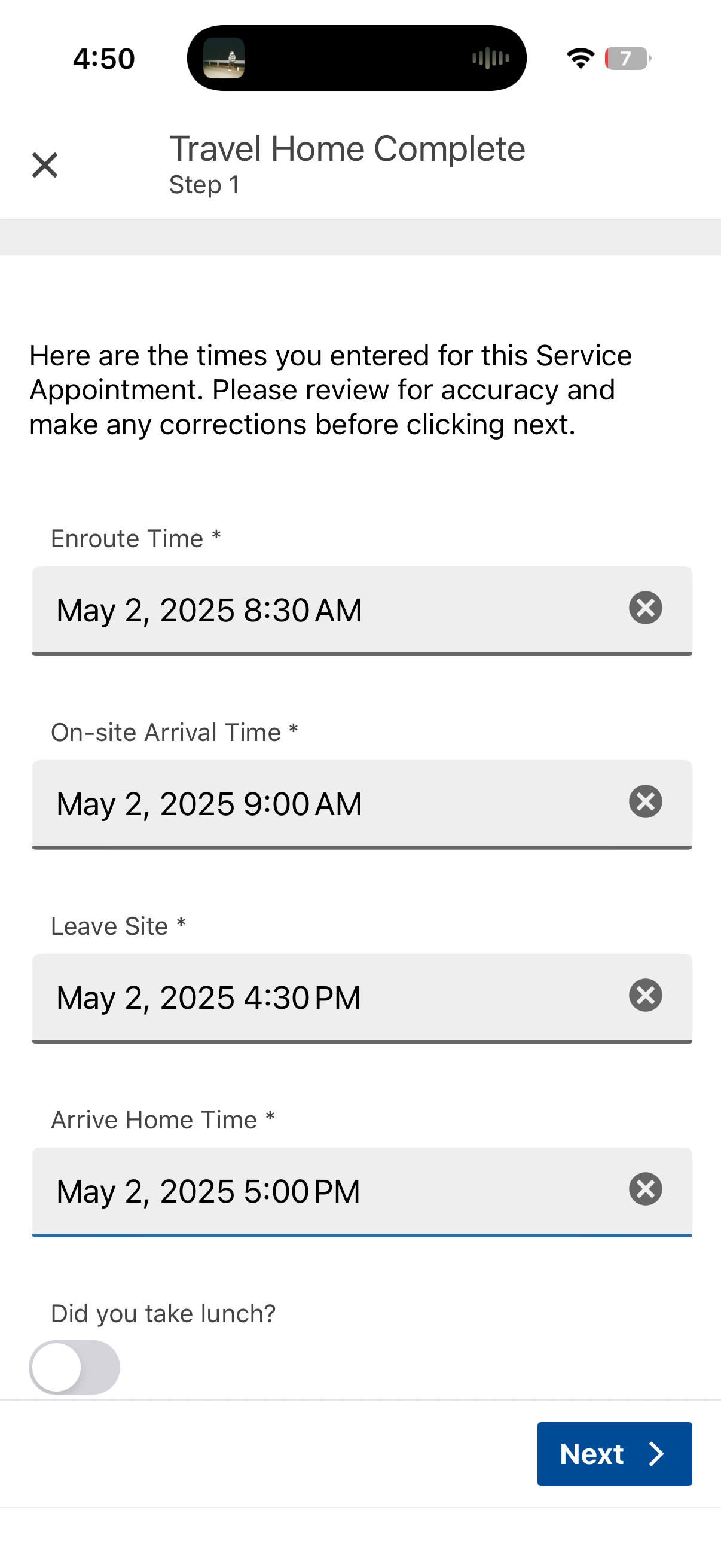This screenshot has height=1568, width=721.
Task: Tap the Dynamic Island video thumbnail
Action: 224,59
